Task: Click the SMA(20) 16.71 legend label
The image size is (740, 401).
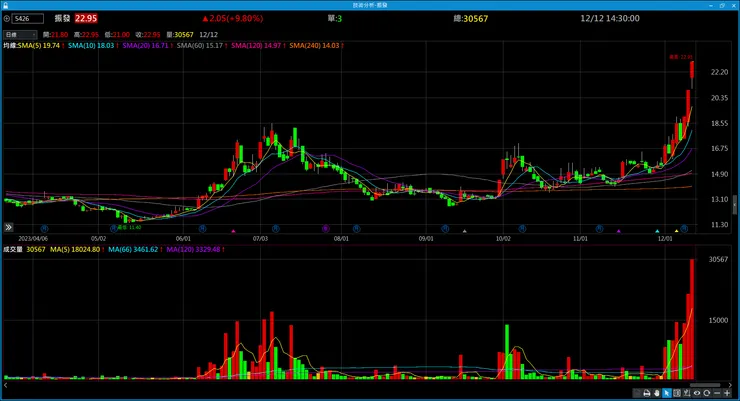Action: tap(145, 45)
